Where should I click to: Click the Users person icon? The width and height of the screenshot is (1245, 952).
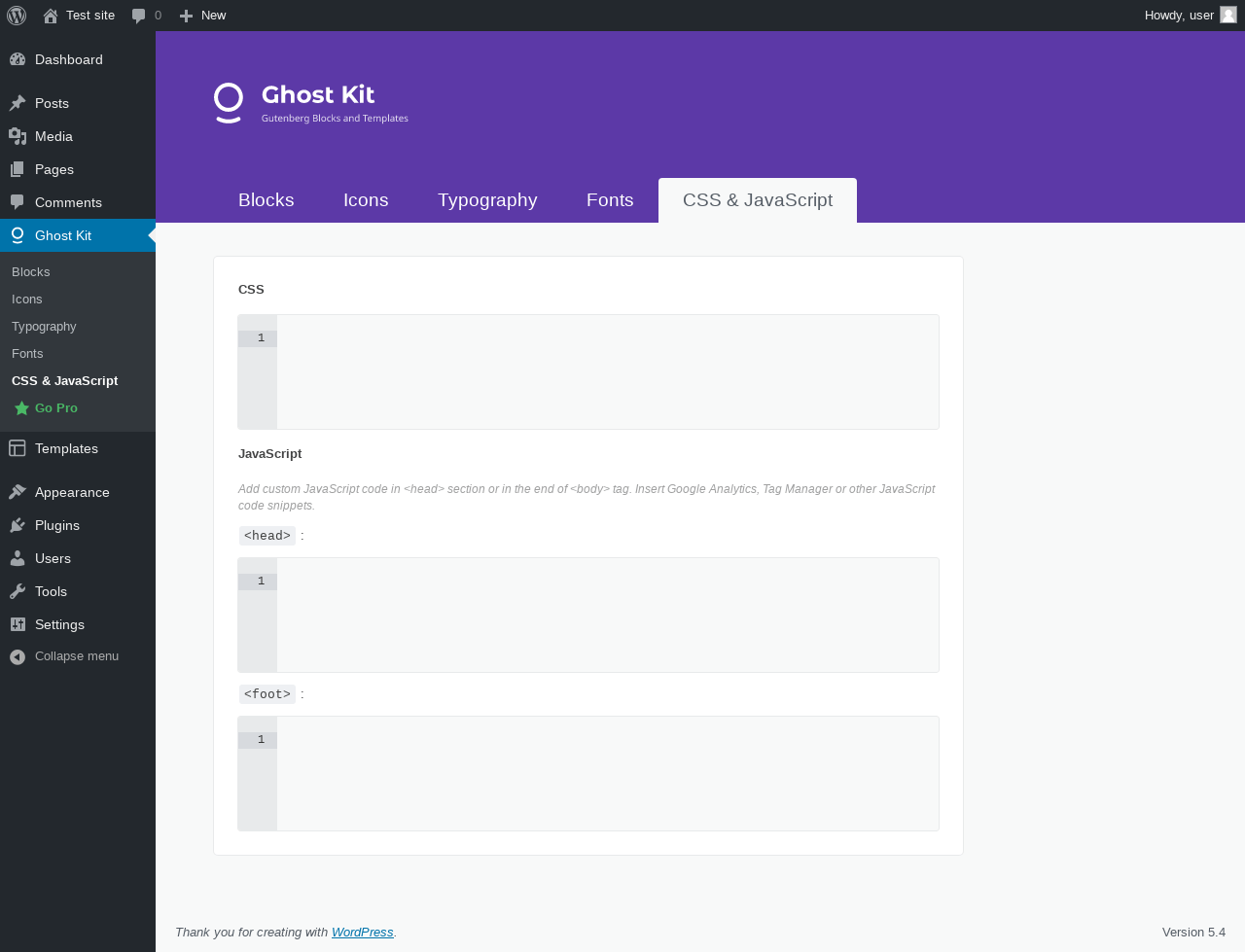[18, 558]
